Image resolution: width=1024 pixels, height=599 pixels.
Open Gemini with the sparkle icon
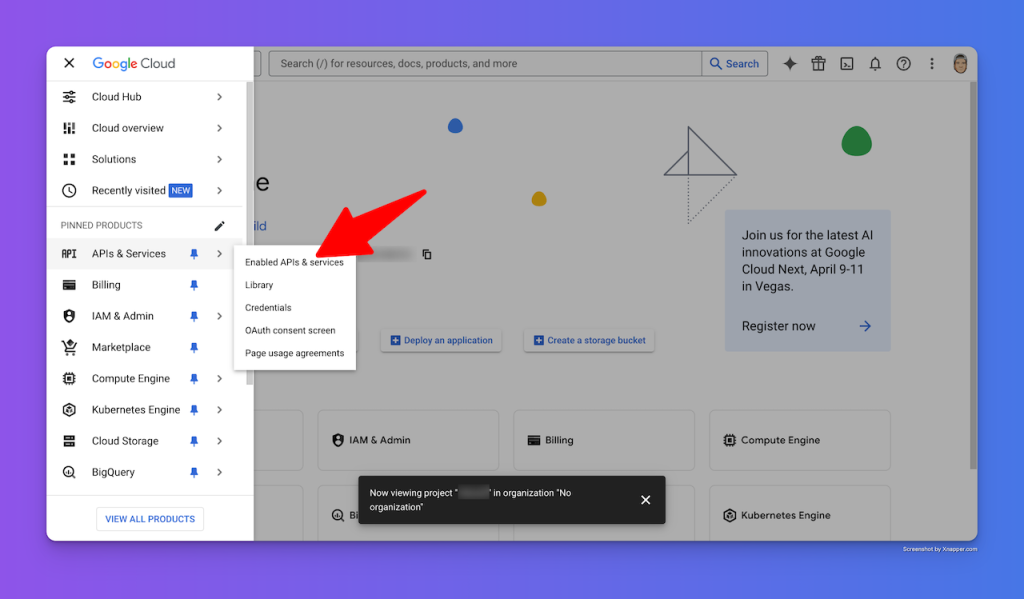click(790, 63)
